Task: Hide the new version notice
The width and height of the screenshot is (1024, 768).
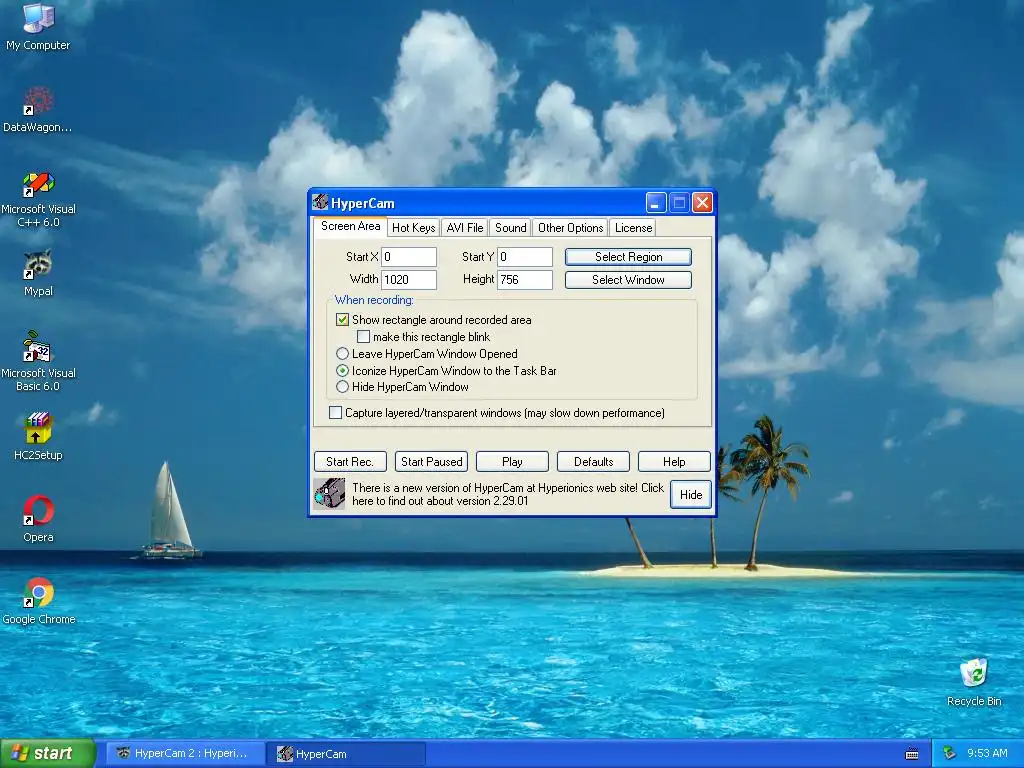Action: [690, 494]
